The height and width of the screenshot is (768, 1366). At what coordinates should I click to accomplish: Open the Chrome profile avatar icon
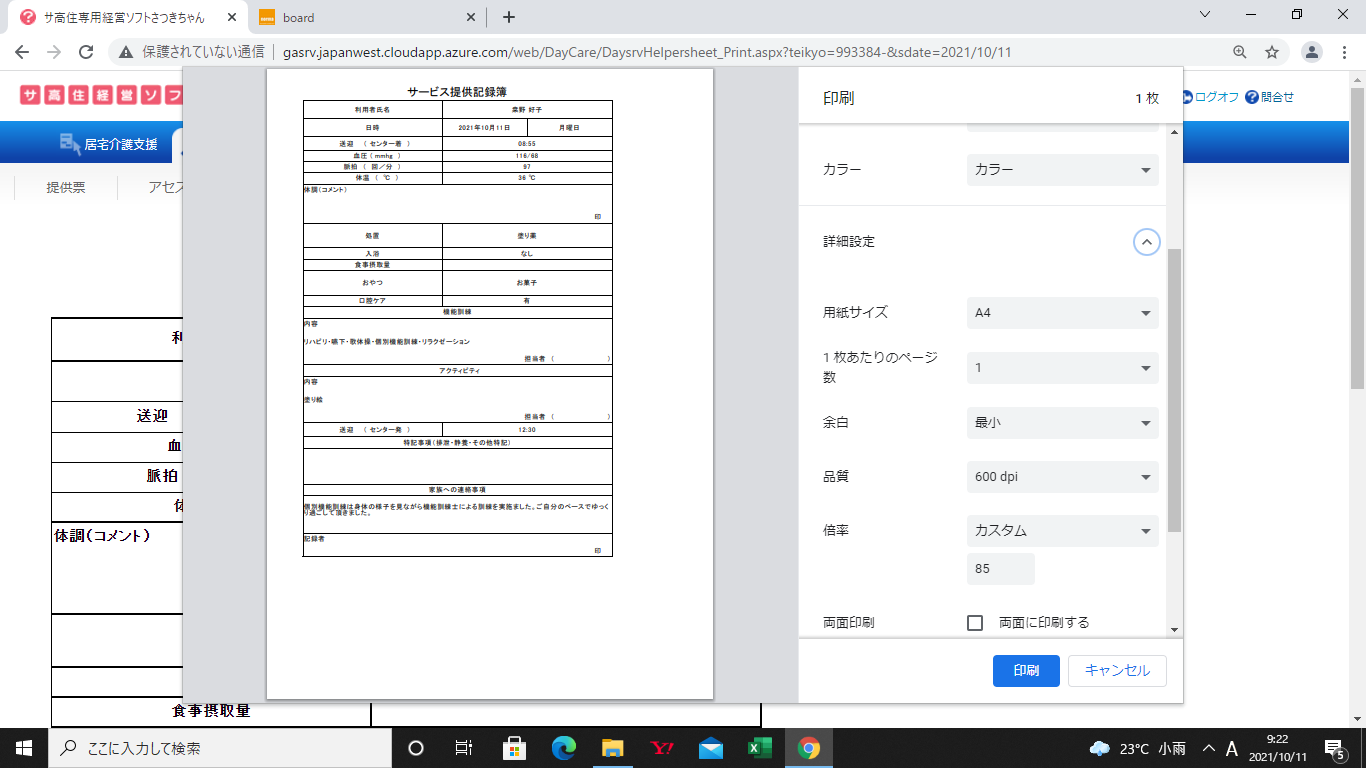click(x=1313, y=52)
